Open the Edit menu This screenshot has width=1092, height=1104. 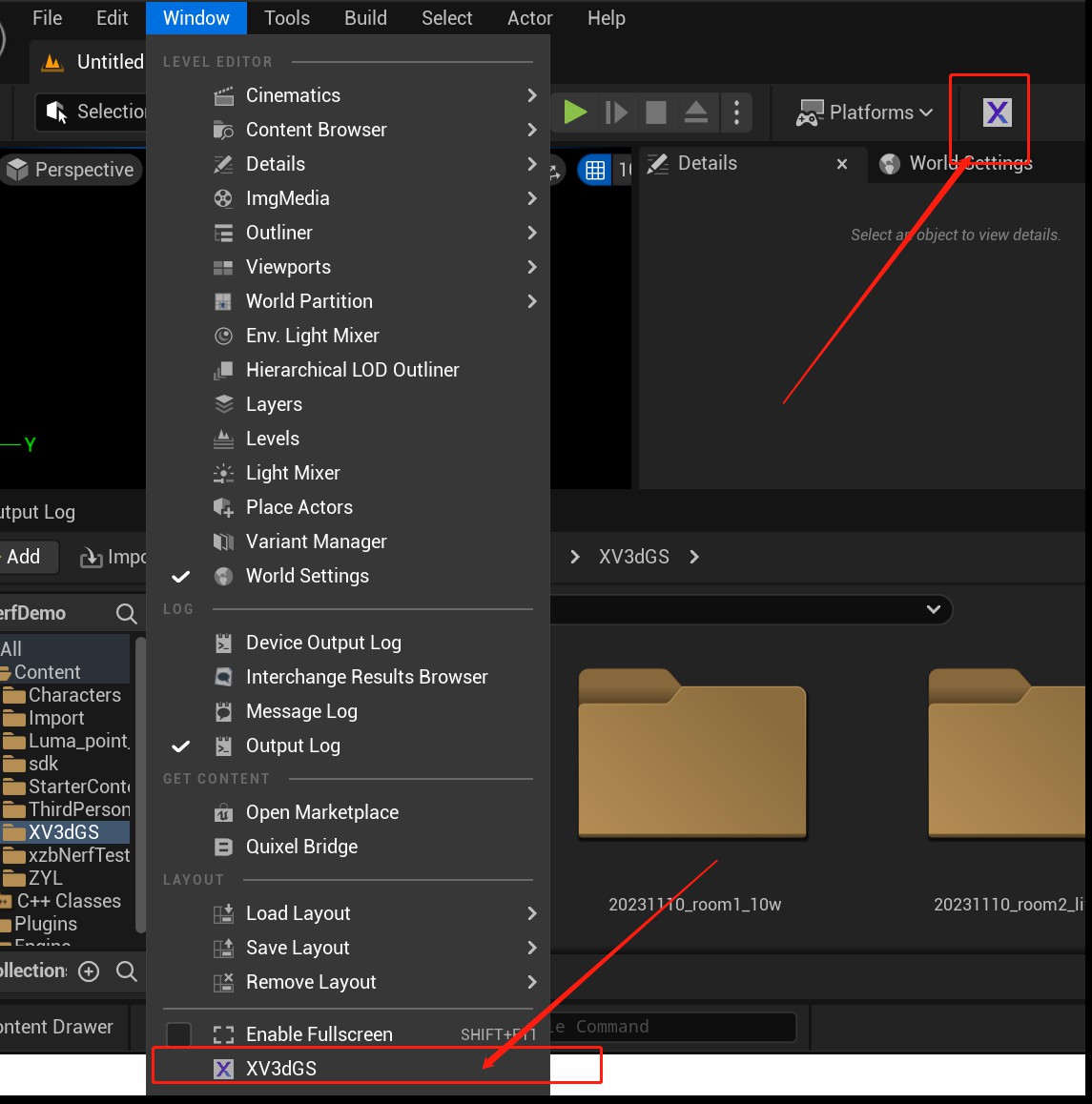(x=112, y=17)
